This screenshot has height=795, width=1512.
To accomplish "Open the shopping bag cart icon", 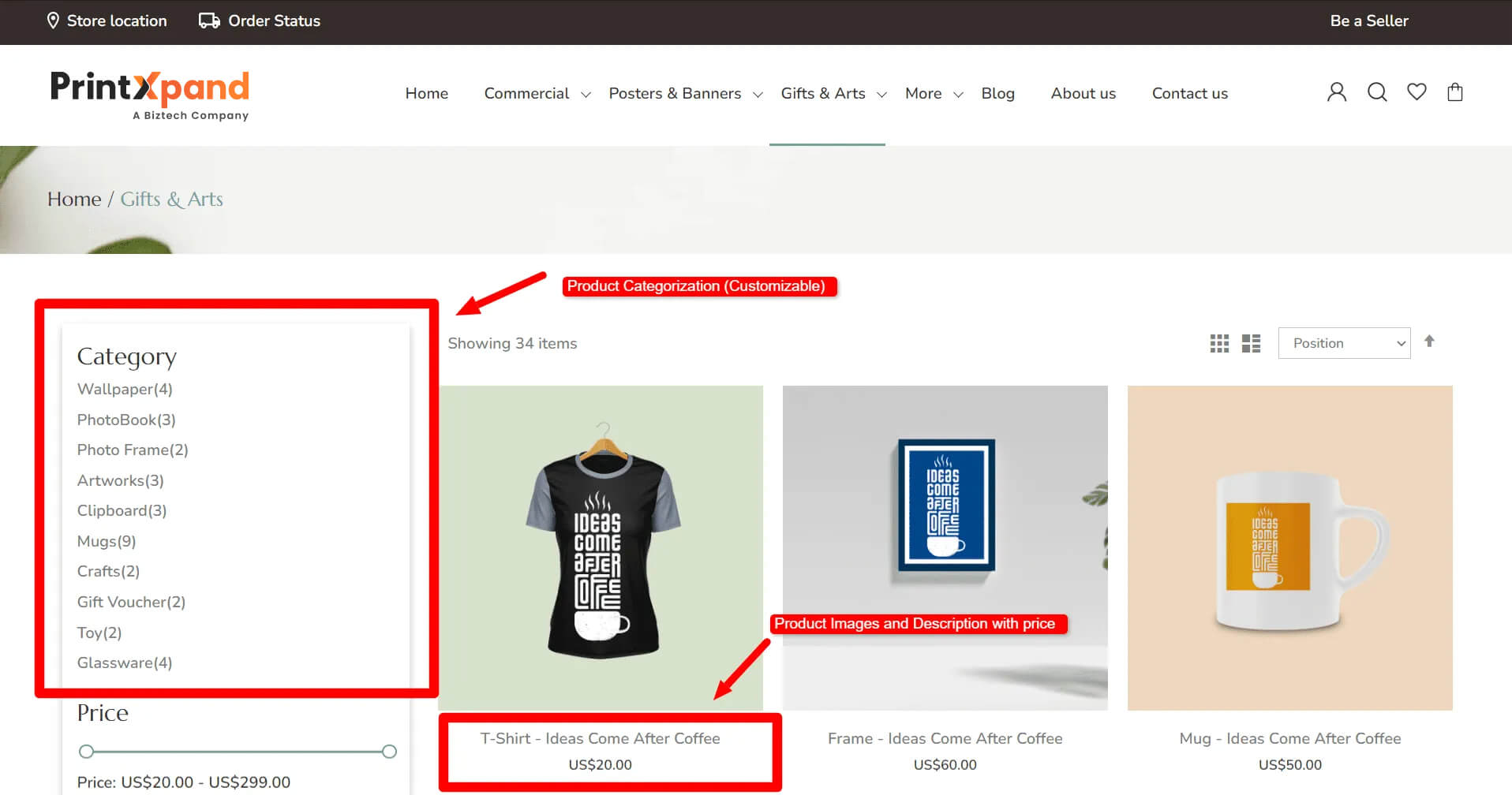I will pos(1455,92).
